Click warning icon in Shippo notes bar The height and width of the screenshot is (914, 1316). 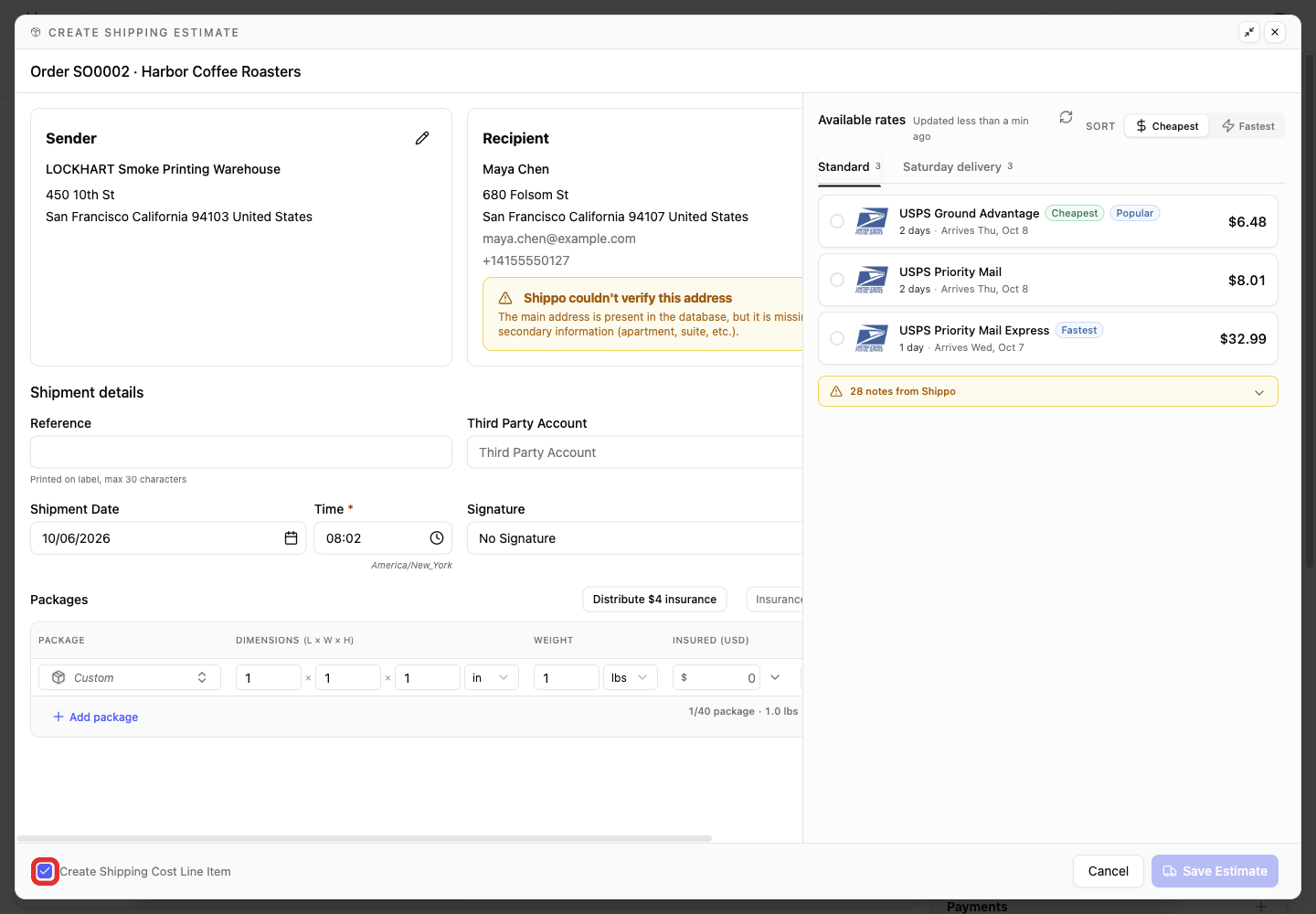[836, 391]
